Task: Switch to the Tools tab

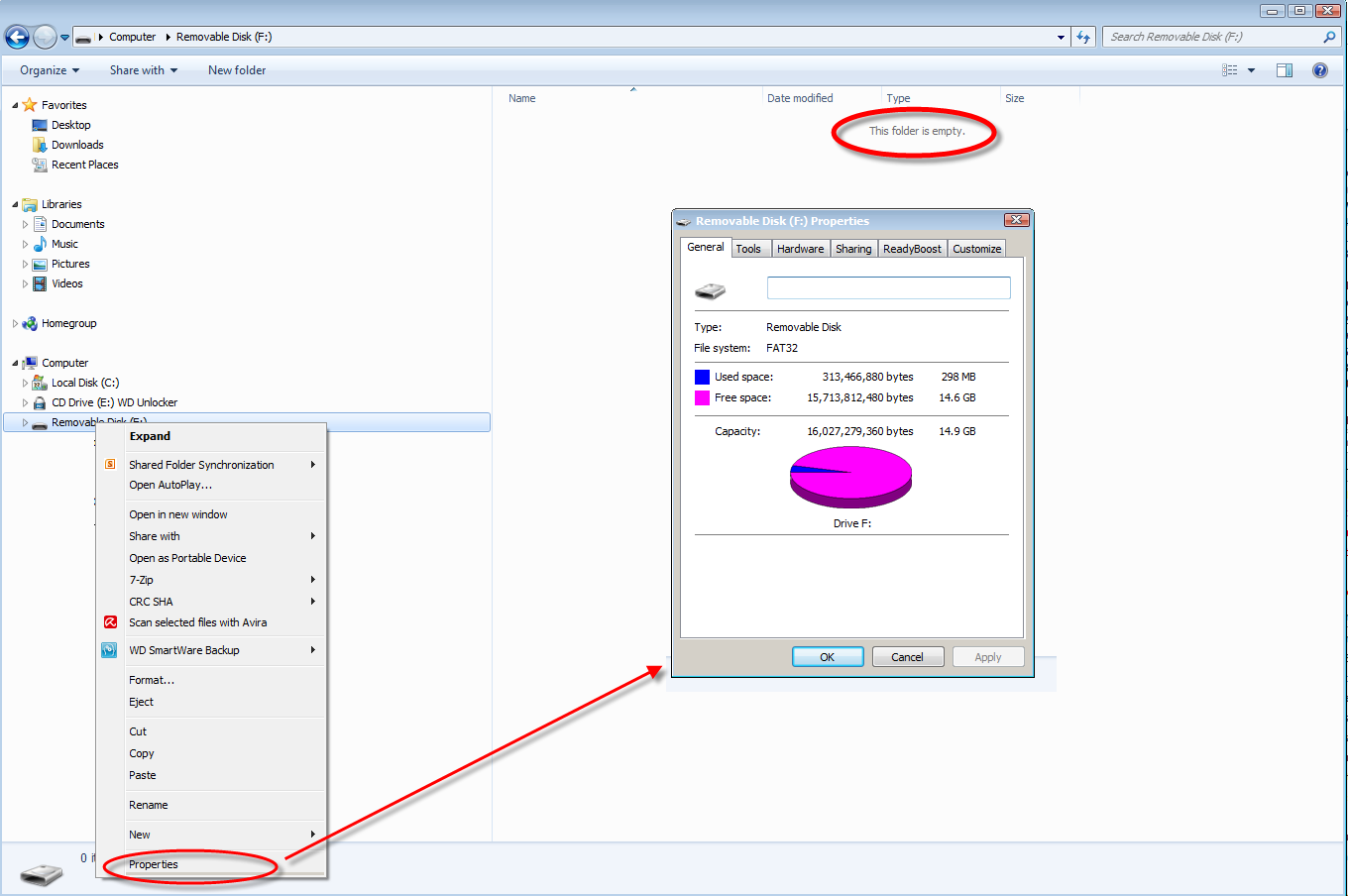Action: click(x=748, y=249)
